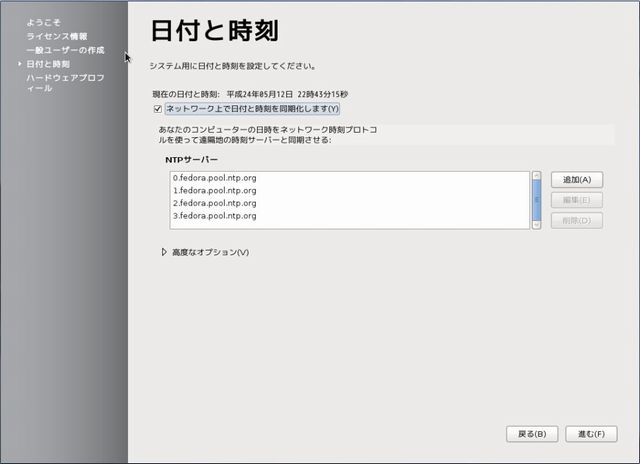Select ライセンス情報 in the sidebar
The height and width of the screenshot is (464, 640).
(57, 36)
